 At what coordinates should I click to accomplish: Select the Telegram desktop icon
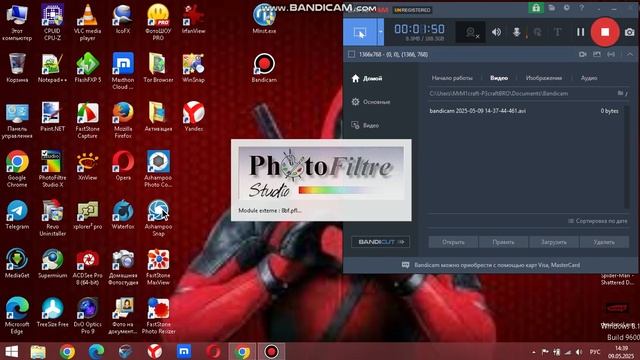point(17,215)
